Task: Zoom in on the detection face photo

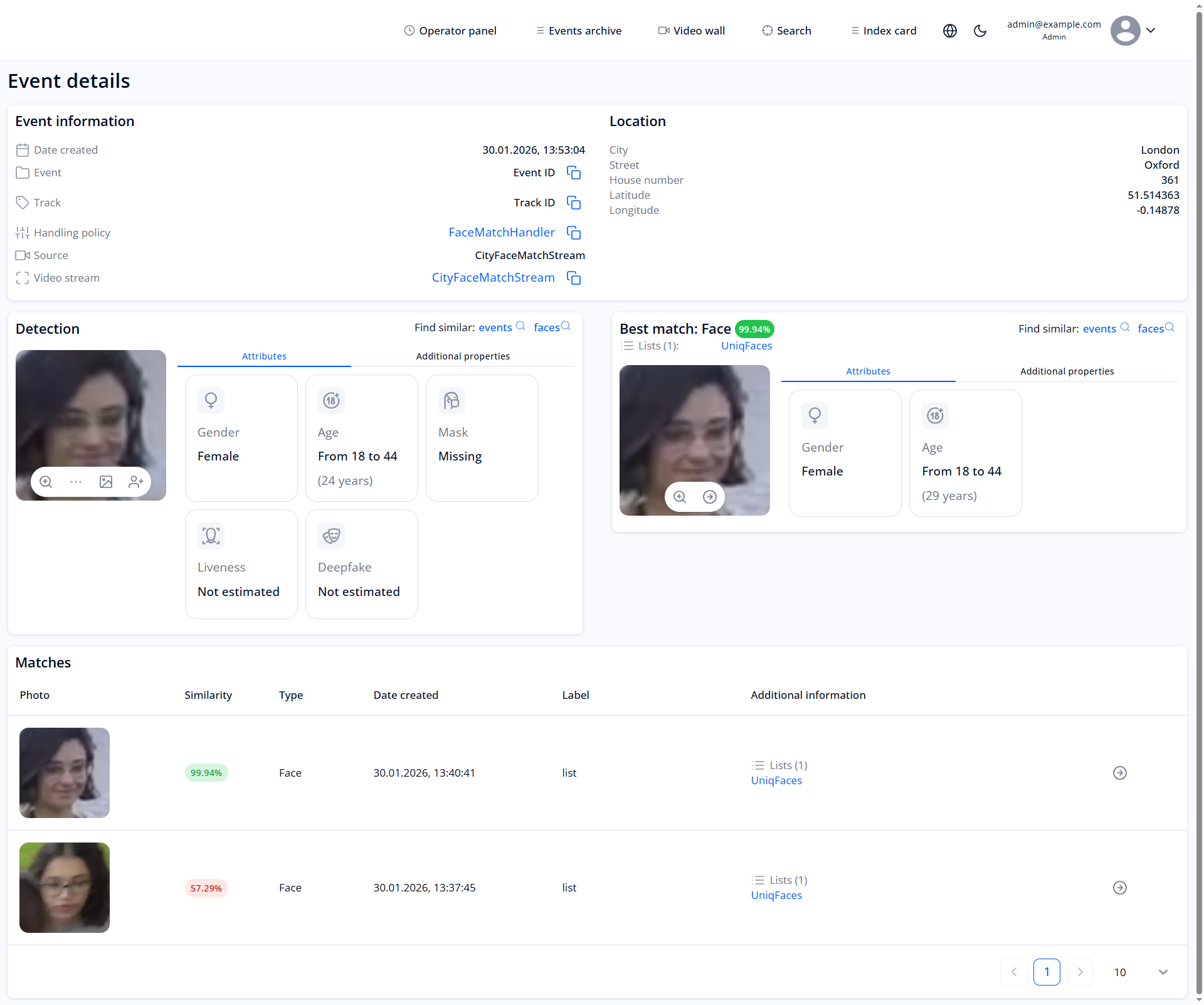Action: 46,482
